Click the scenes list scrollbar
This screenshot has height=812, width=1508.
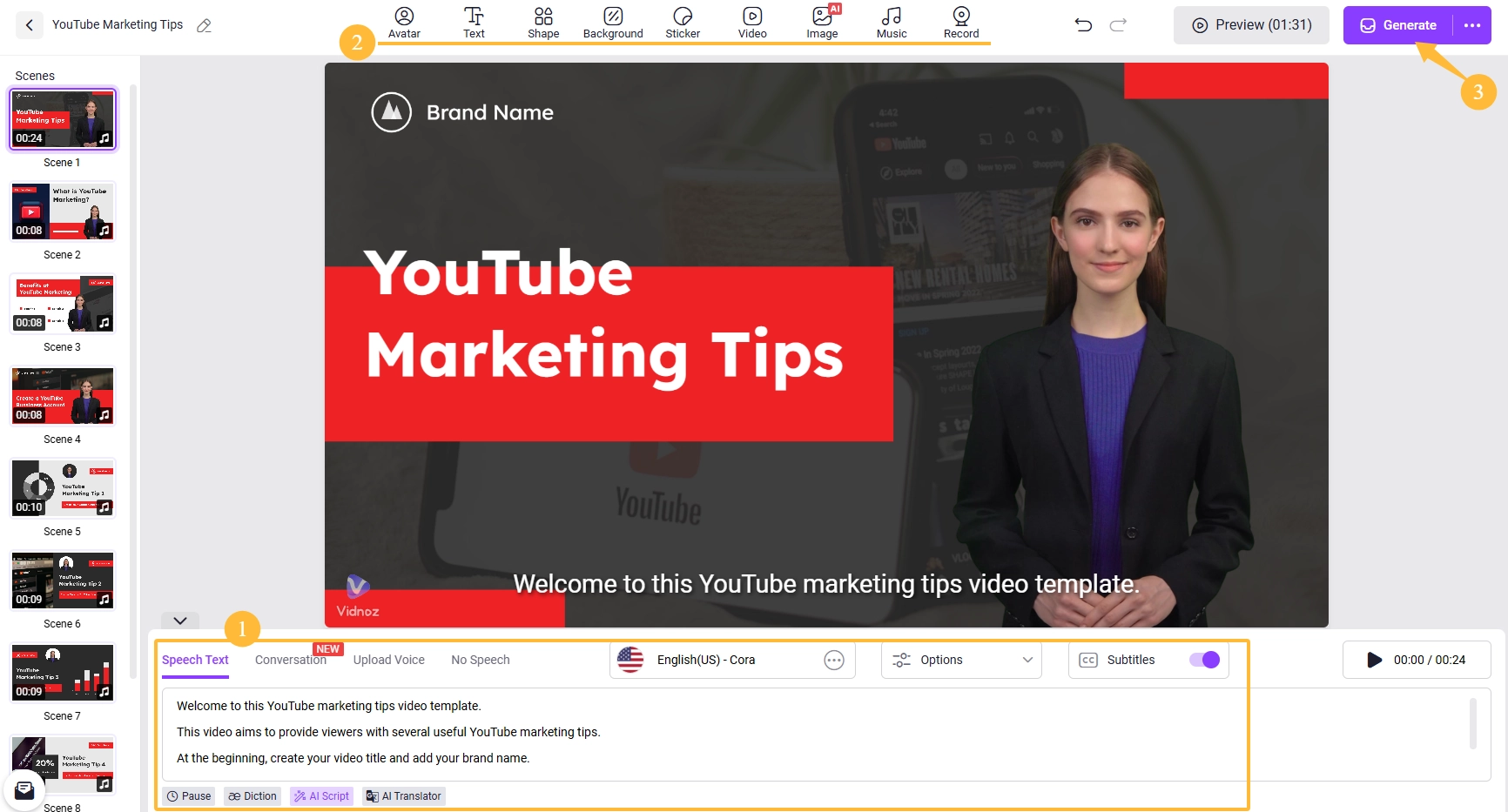pyautogui.click(x=133, y=381)
